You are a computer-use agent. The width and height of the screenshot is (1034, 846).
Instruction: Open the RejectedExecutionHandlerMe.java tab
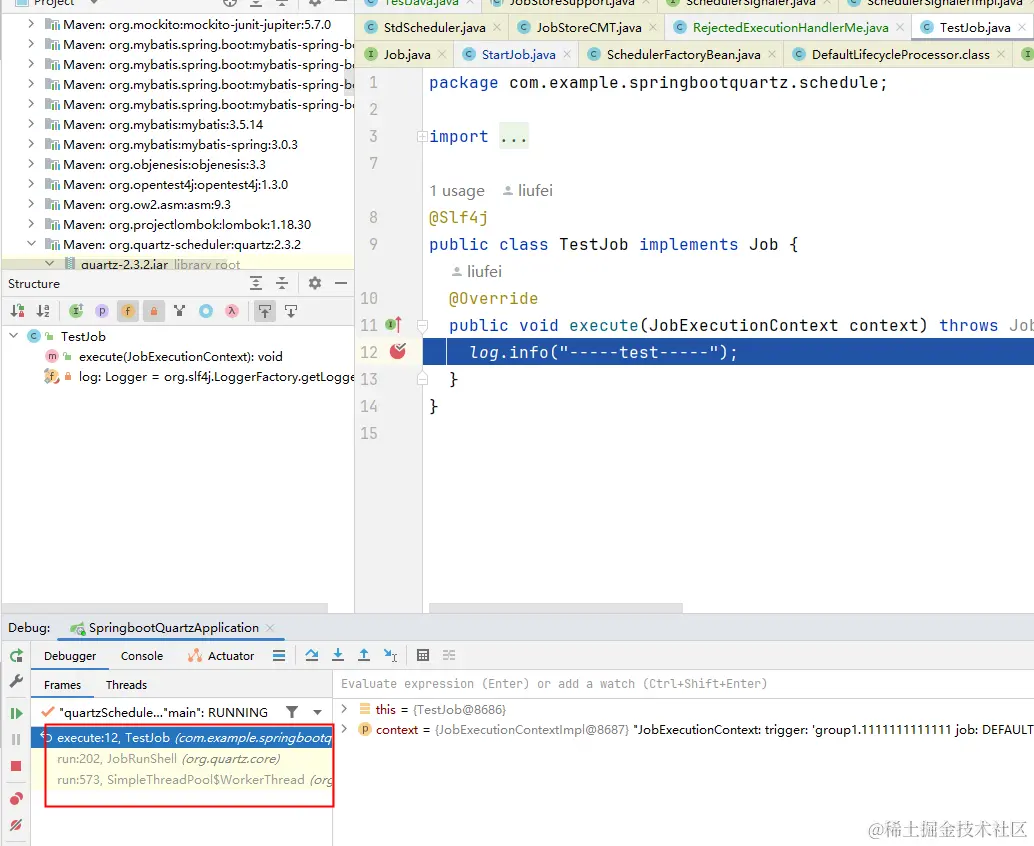point(790,28)
